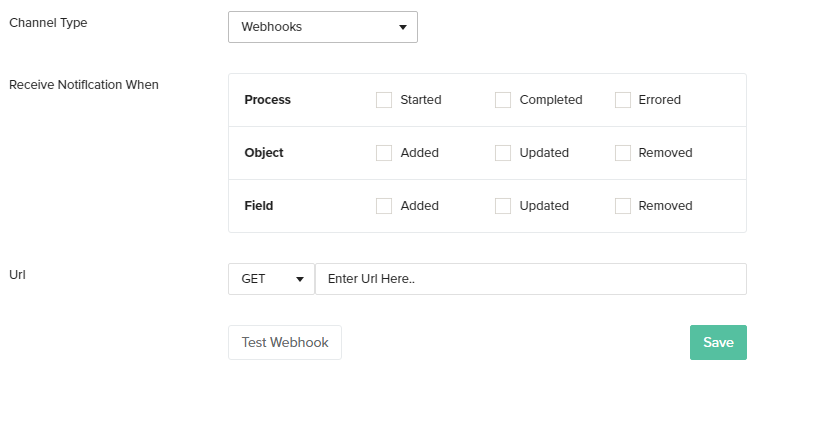Select the Object Removed checkbox
Image resolution: width=829 pixels, height=440 pixels.
pyautogui.click(x=623, y=153)
